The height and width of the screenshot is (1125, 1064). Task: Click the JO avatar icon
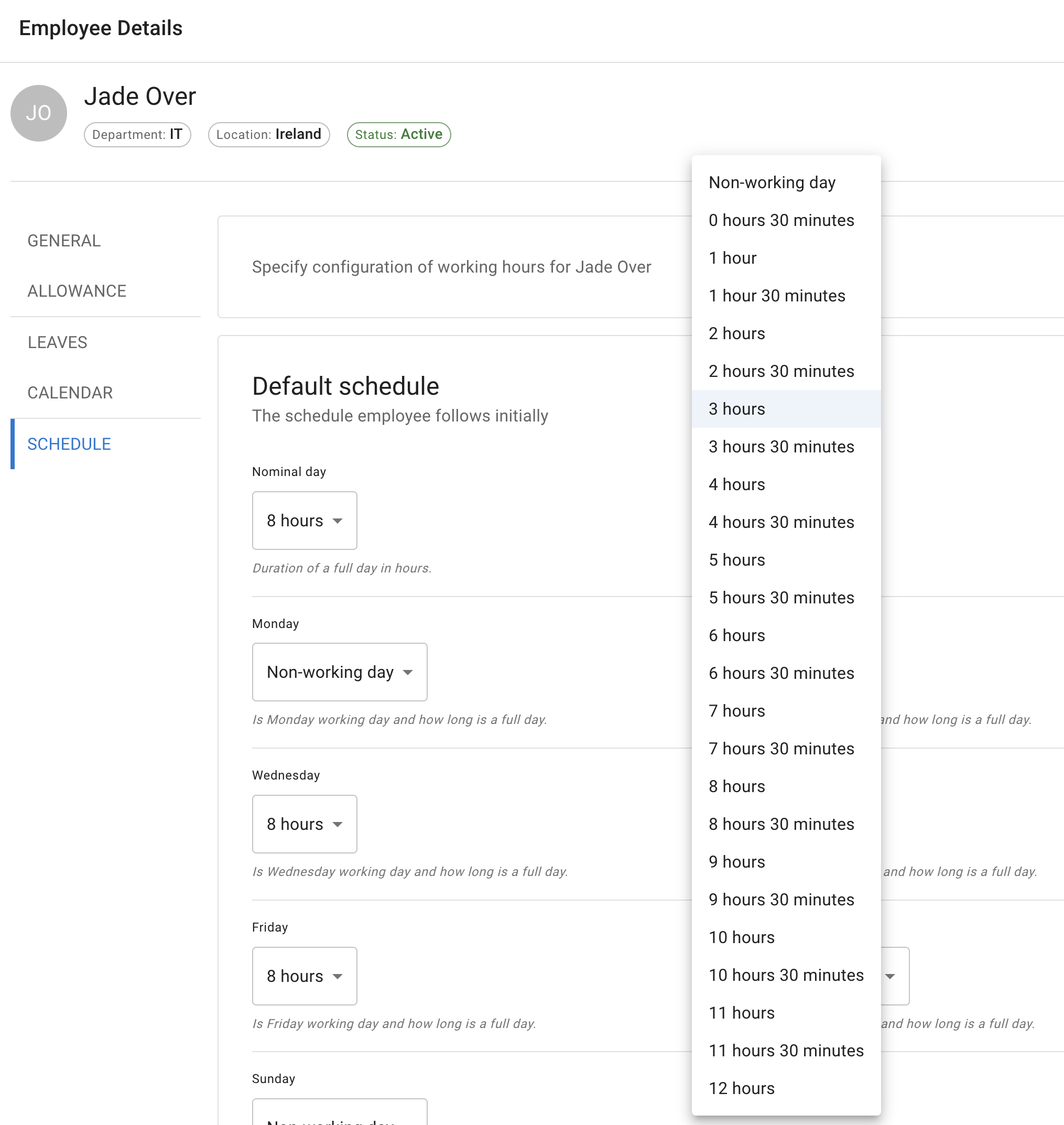tap(38, 112)
